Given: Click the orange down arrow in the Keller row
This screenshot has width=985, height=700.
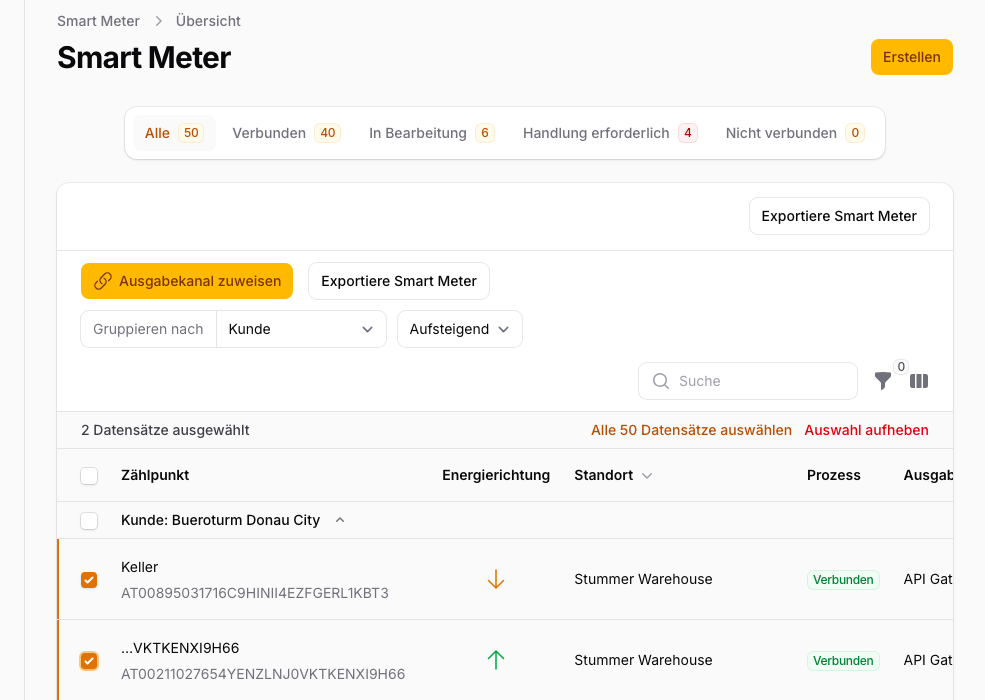Looking at the screenshot, I should (x=496, y=579).
